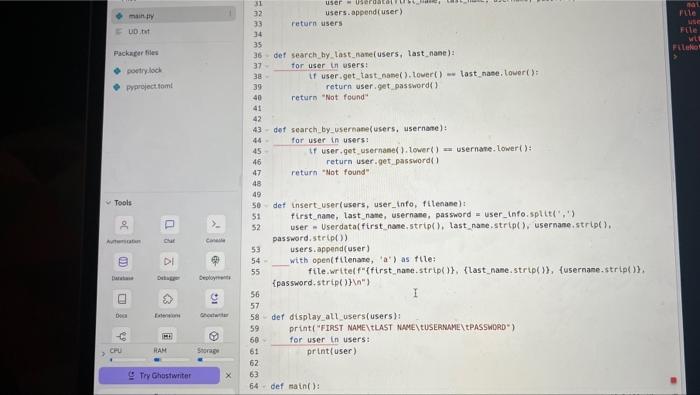Open the main.py three-dot options menu
Image resolution: width=700 pixels, height=395 pixels.
click(230, 14)
